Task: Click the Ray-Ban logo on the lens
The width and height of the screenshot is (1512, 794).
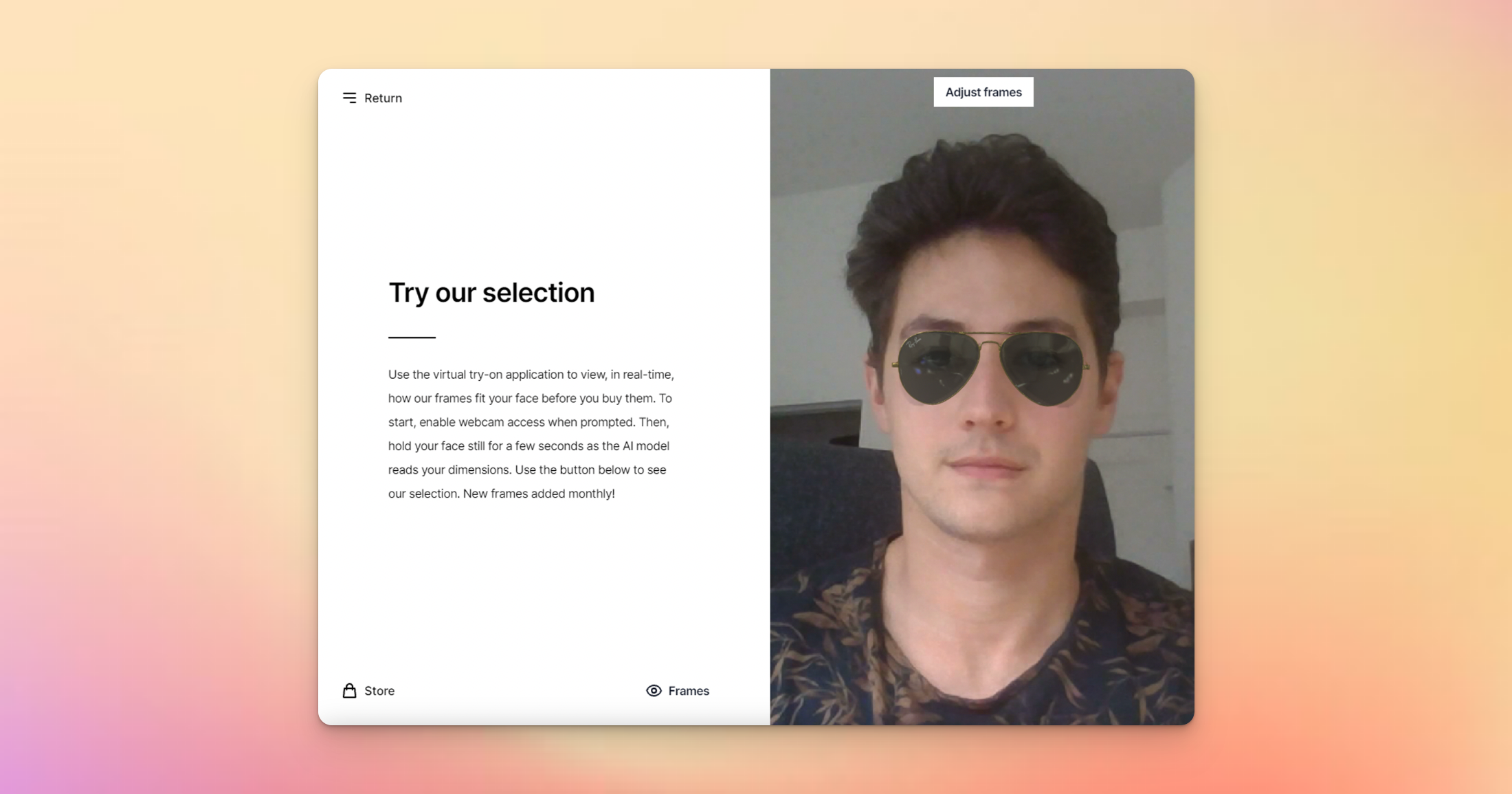Action: pyautogui.click(x=915, y=342)
